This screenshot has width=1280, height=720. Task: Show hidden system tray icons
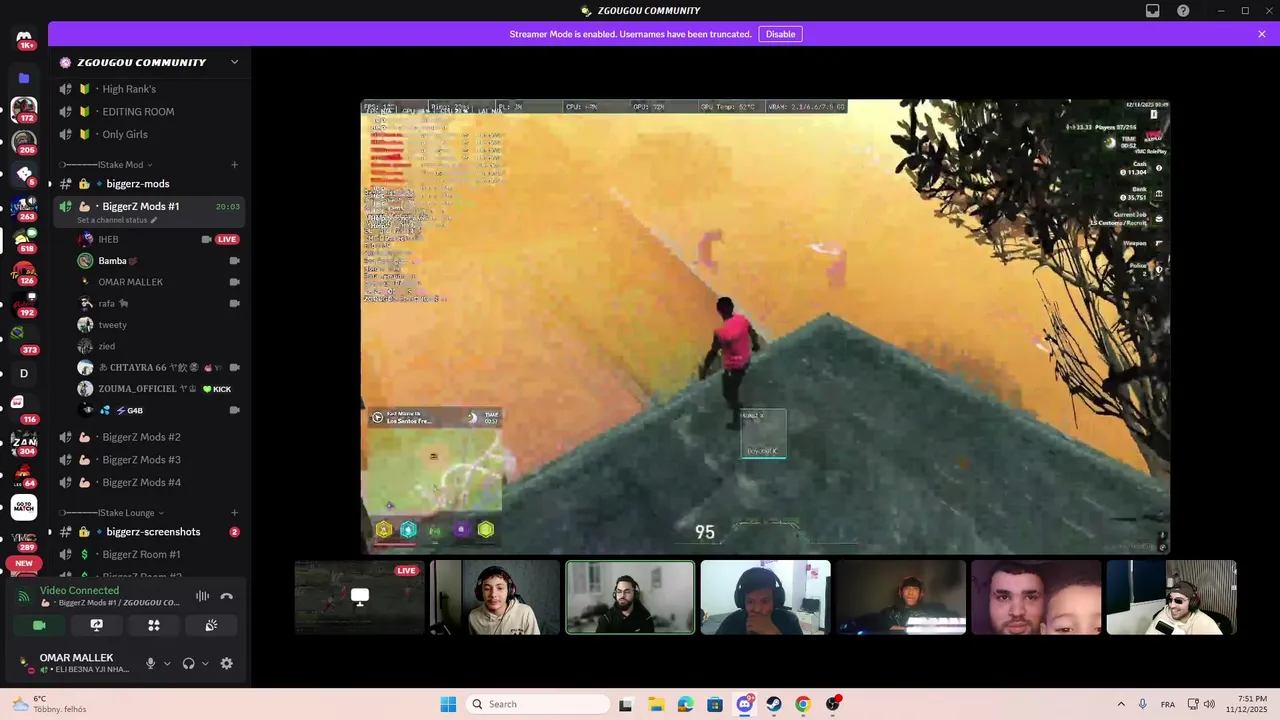tap(1121, 704)
